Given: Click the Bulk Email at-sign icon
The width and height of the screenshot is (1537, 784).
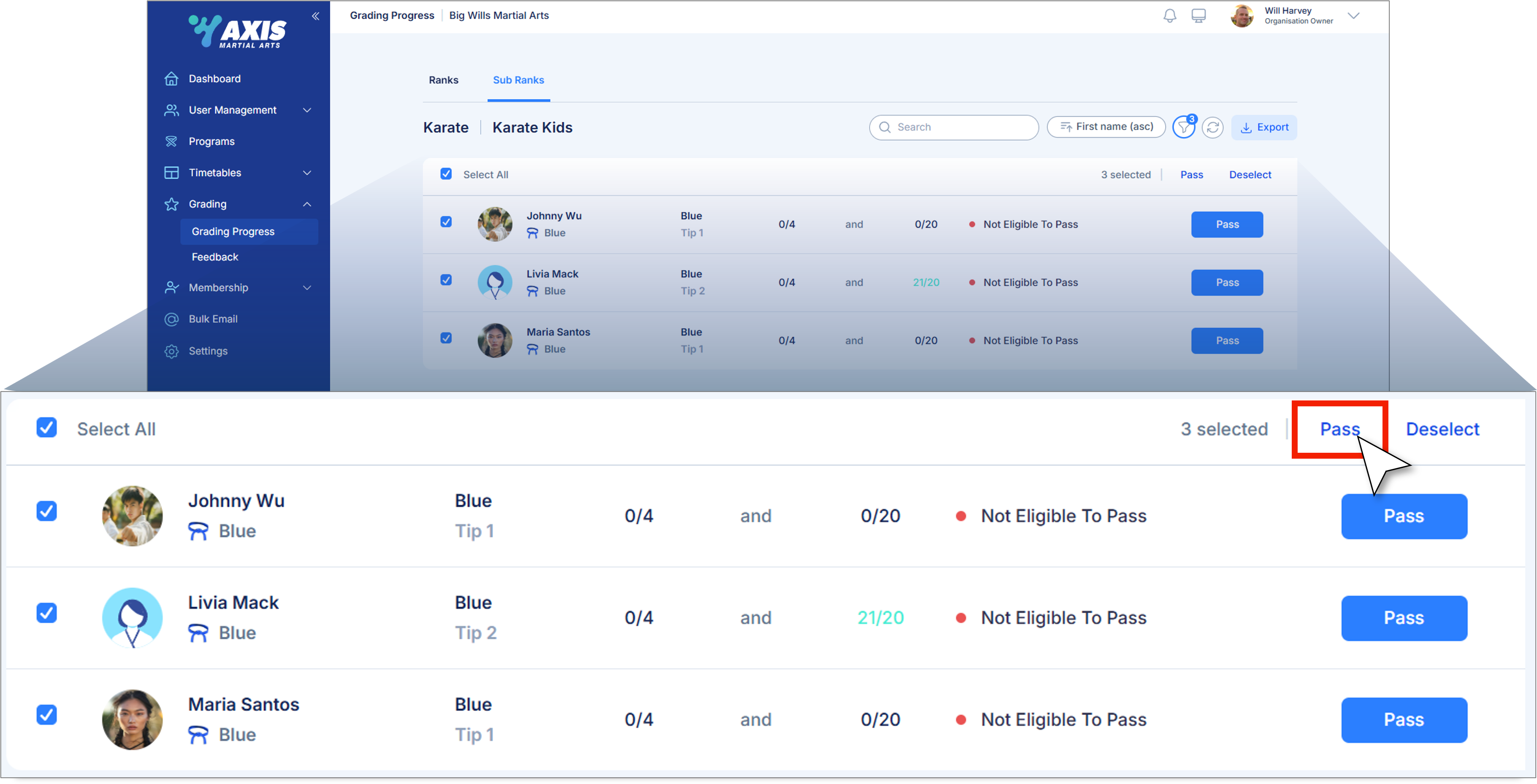Looking at the screenshot, I should coord(171,319).
